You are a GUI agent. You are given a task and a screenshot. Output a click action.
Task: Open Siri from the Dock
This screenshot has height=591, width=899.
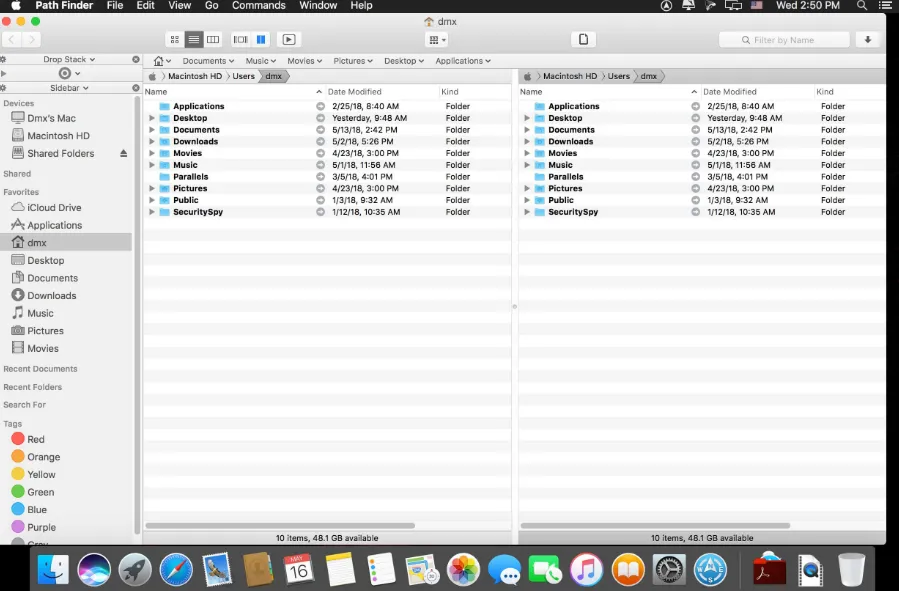tap(94, 570)
